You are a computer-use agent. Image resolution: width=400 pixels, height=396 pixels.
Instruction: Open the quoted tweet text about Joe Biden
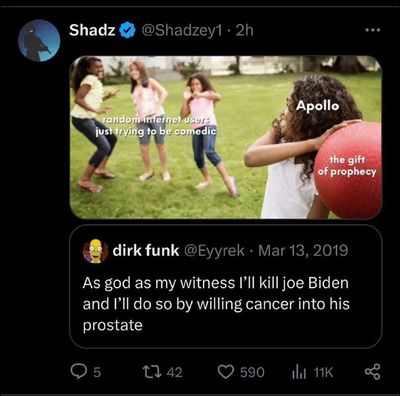tap(216, 304)
